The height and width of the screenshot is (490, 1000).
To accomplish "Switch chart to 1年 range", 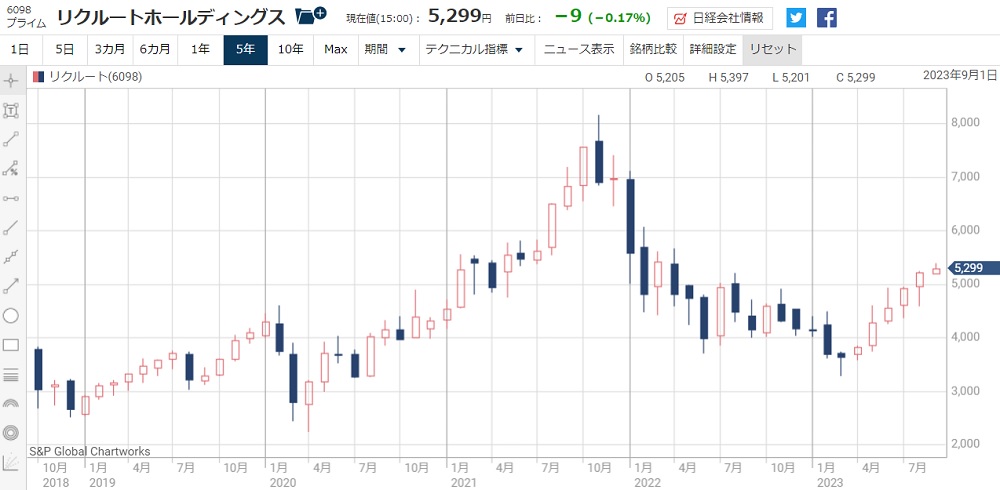I will click(200, 49).
